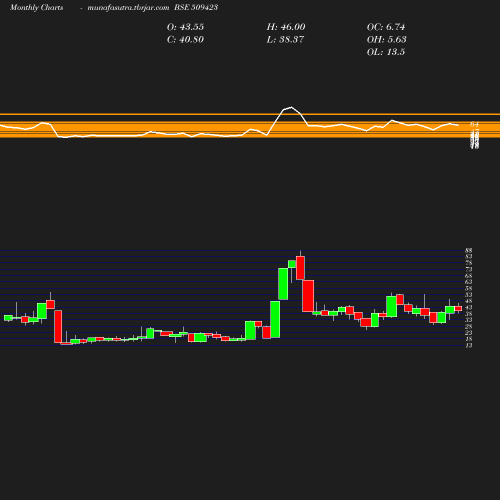Click the 'OH: 5.63' reading
Screen dimensions: 500x500
387,40
